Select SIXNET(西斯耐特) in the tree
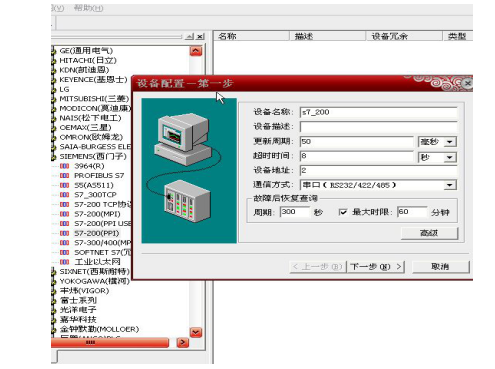This screenshot has width=495, height=369. pos(94,272)
